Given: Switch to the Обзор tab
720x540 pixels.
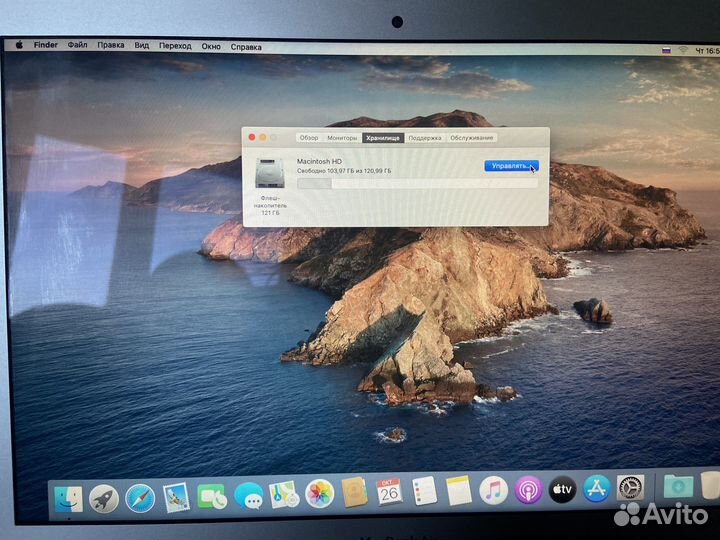Looking at the screenshot, I should pyautogui.click(x=309, y=138).
